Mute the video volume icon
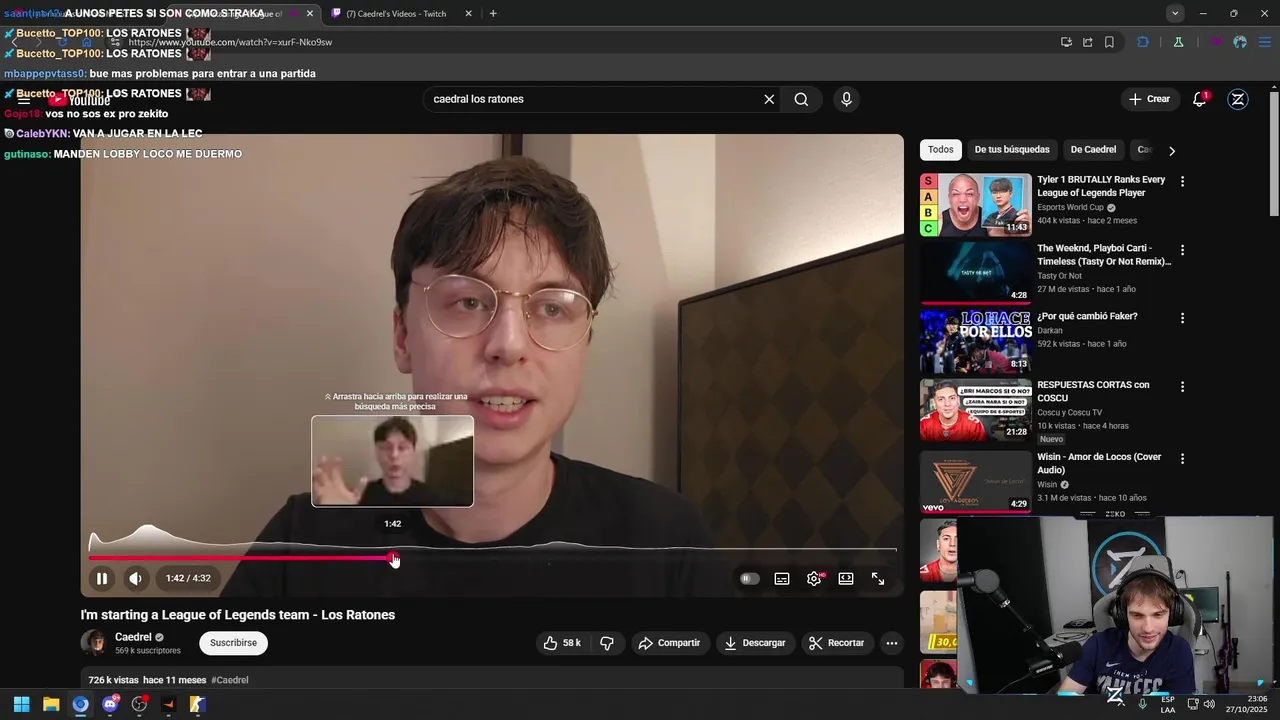 (x=135, y=578)
